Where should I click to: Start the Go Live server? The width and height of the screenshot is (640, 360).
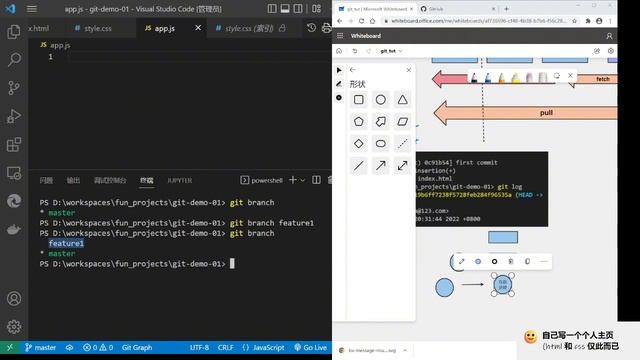click(x=311, y=347)
